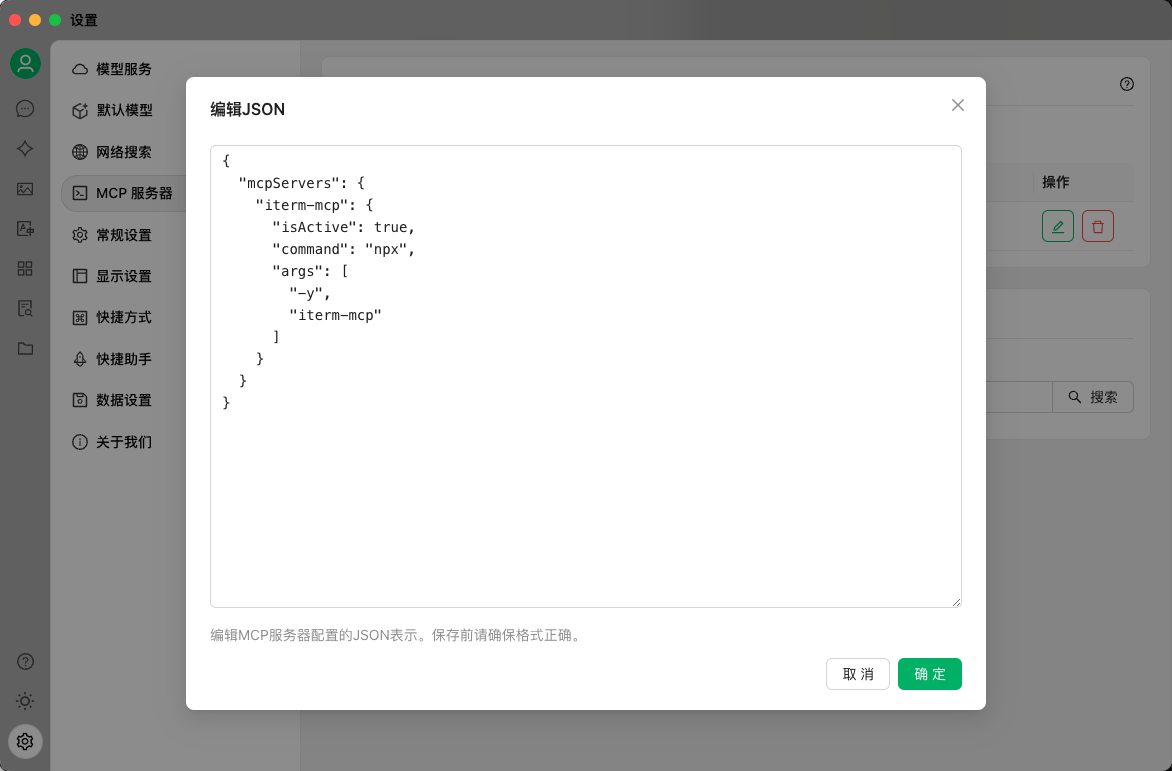Open the mini apps grid icon
The height and width of the screenshot is (771, 1172).
pos(25,268)
